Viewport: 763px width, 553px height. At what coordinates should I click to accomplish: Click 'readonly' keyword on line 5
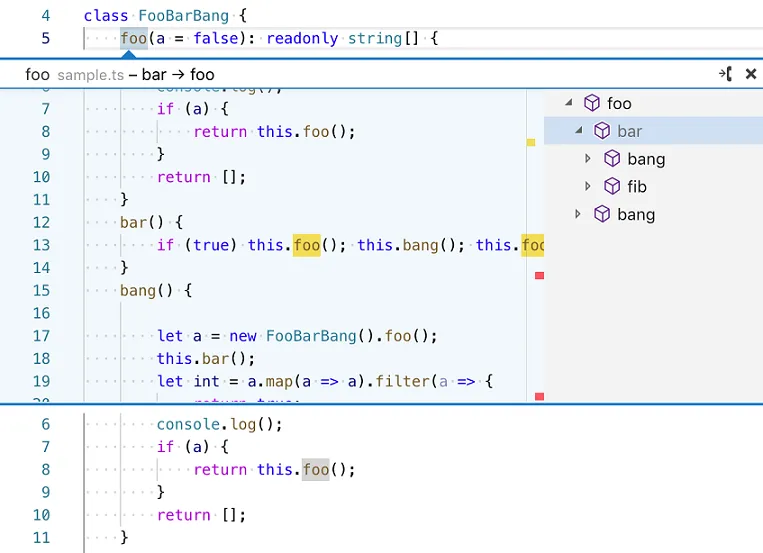coord(302,38)
